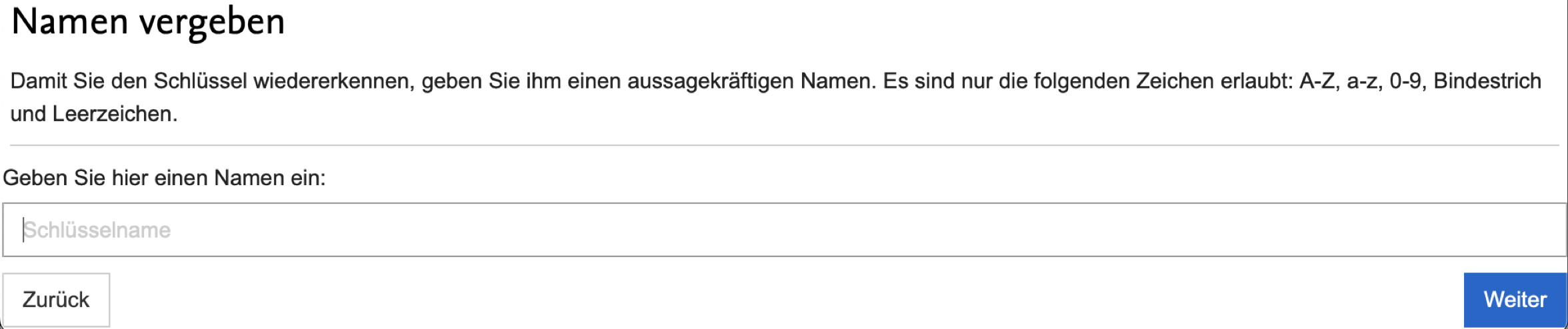The width and height of the screenshot is (1568, 329).
Task: Click the Weiter button
Action: pos(1515,300)
